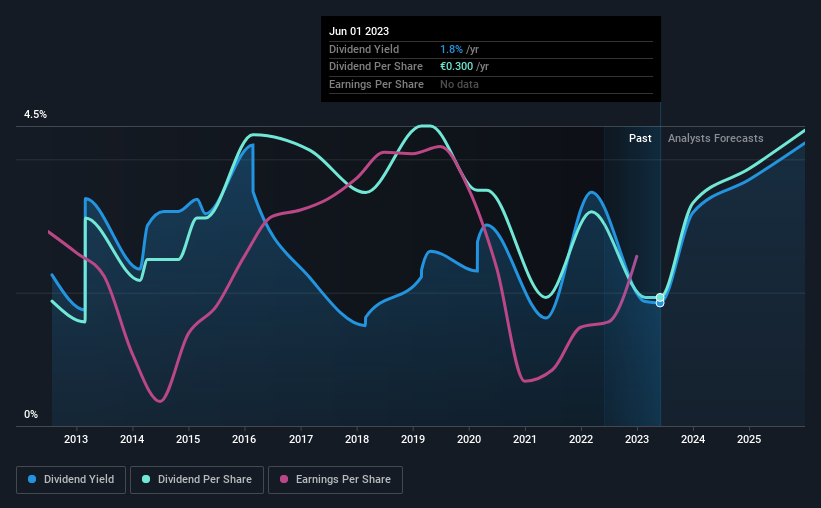821x508 pixels.
Task: Click the 'Past' label on the chart
Action: click(640, 138)
